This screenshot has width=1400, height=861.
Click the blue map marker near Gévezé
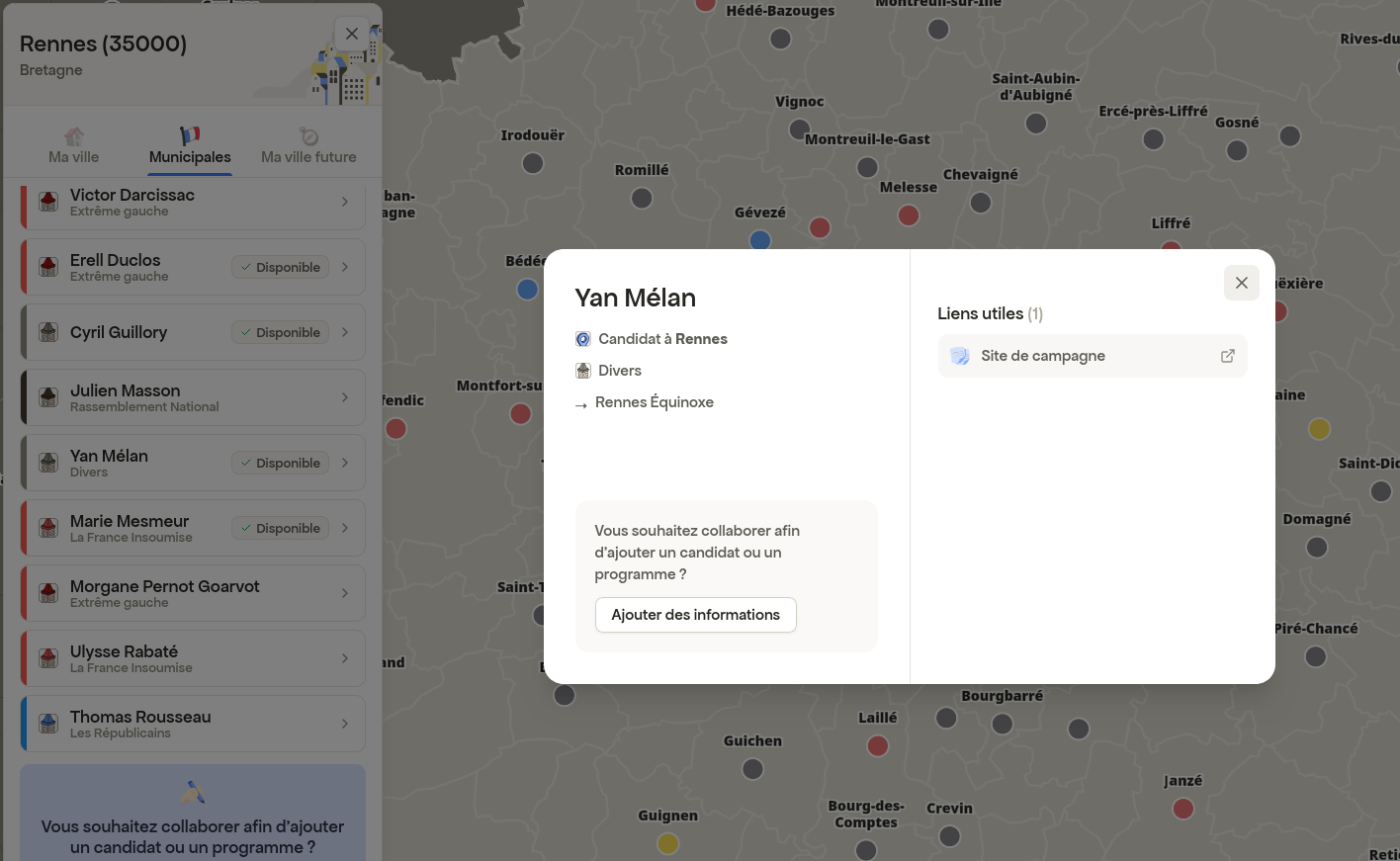pos(759,240)
